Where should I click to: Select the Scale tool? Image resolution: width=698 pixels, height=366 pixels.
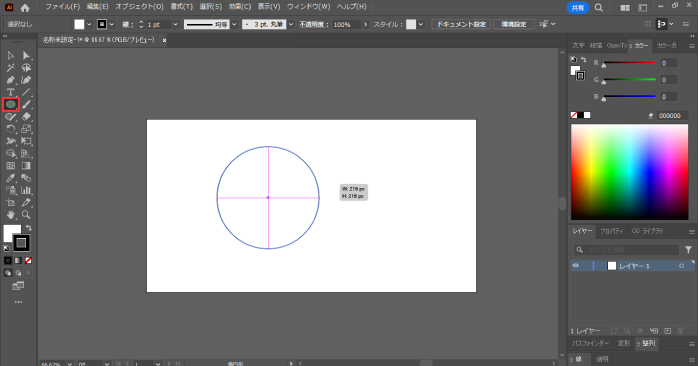point(26,129)
